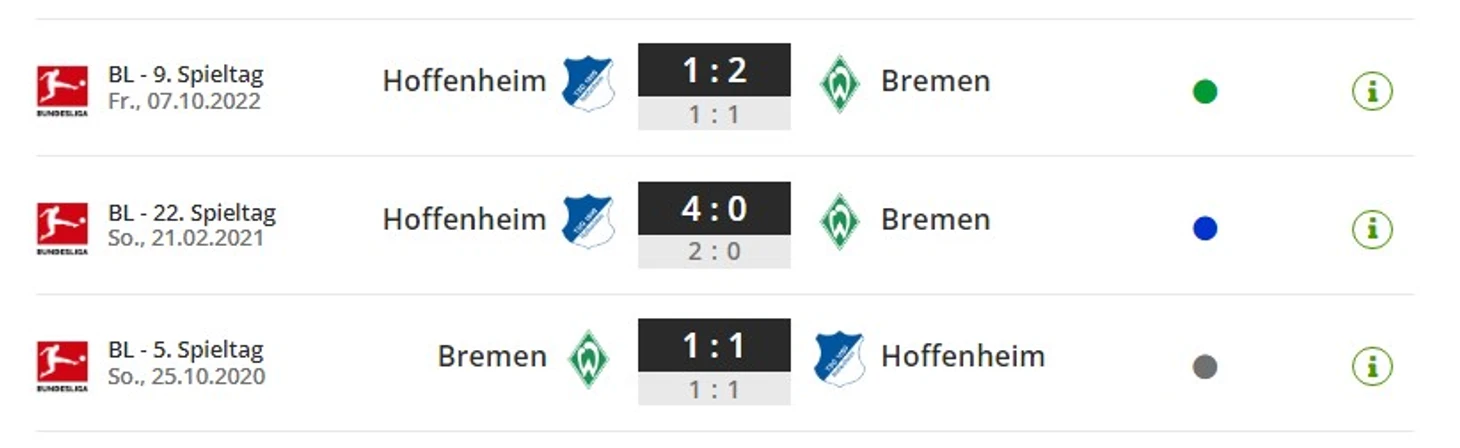Select Hoffenheim crest in the 07.10.2022 match
Screen dimensions: 1460x448
point(588,83)
